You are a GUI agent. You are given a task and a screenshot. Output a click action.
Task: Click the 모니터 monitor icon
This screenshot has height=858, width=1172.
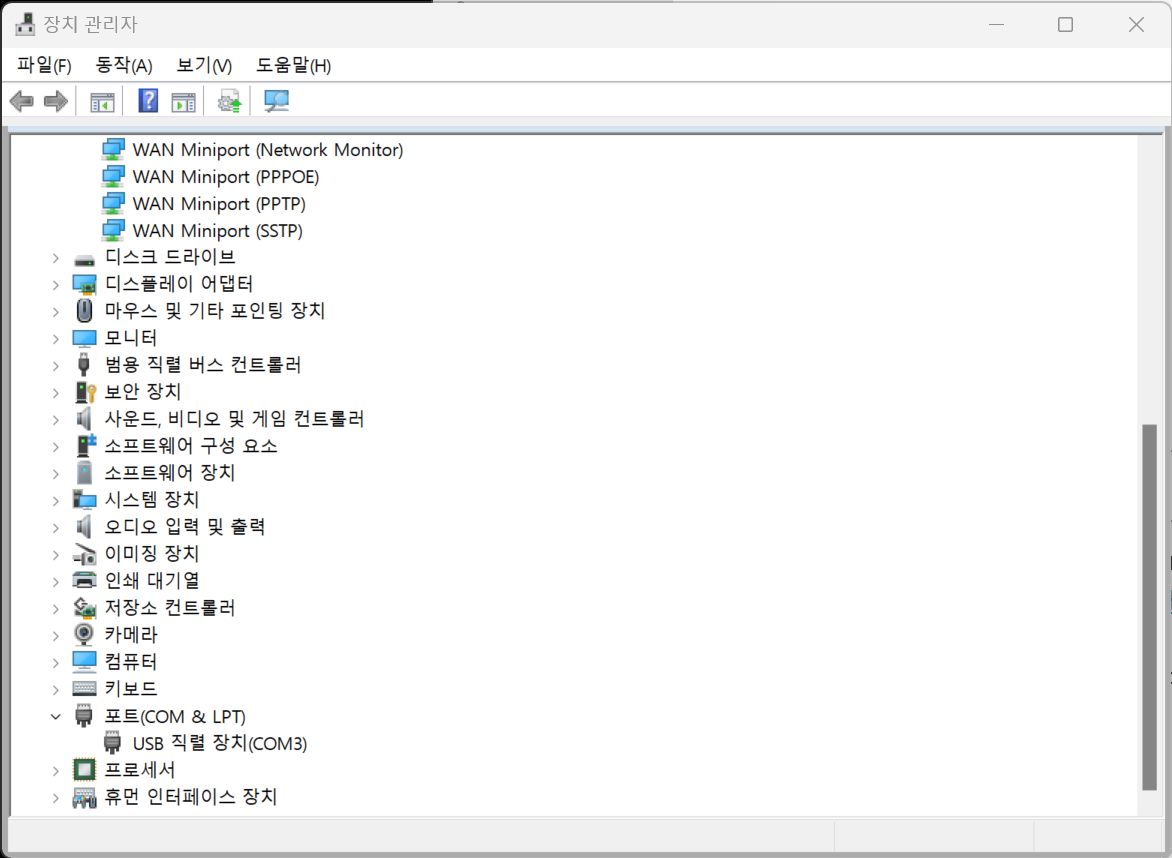(84, 339)
